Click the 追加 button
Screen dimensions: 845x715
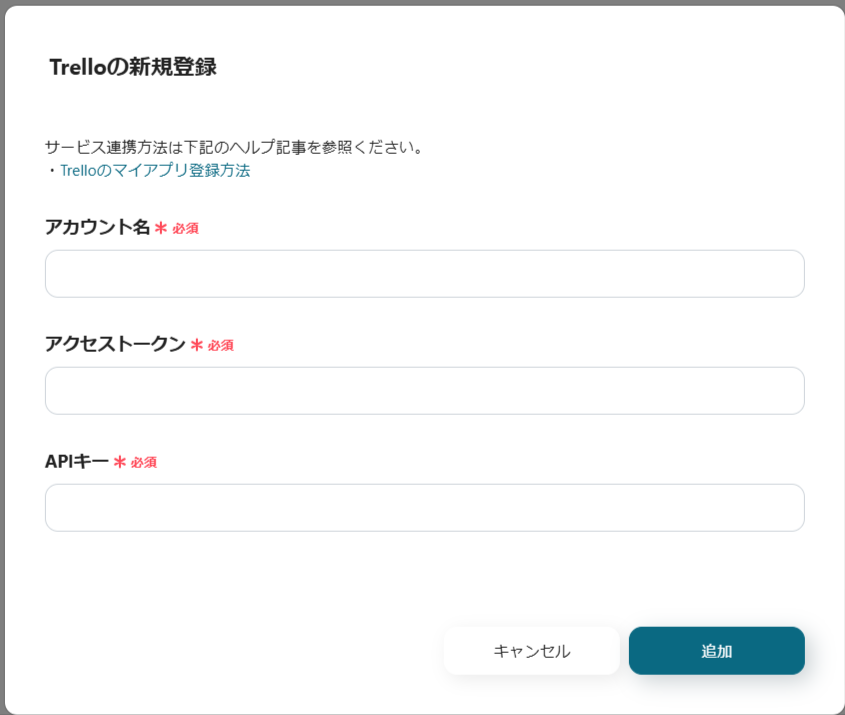coord(717,651)
